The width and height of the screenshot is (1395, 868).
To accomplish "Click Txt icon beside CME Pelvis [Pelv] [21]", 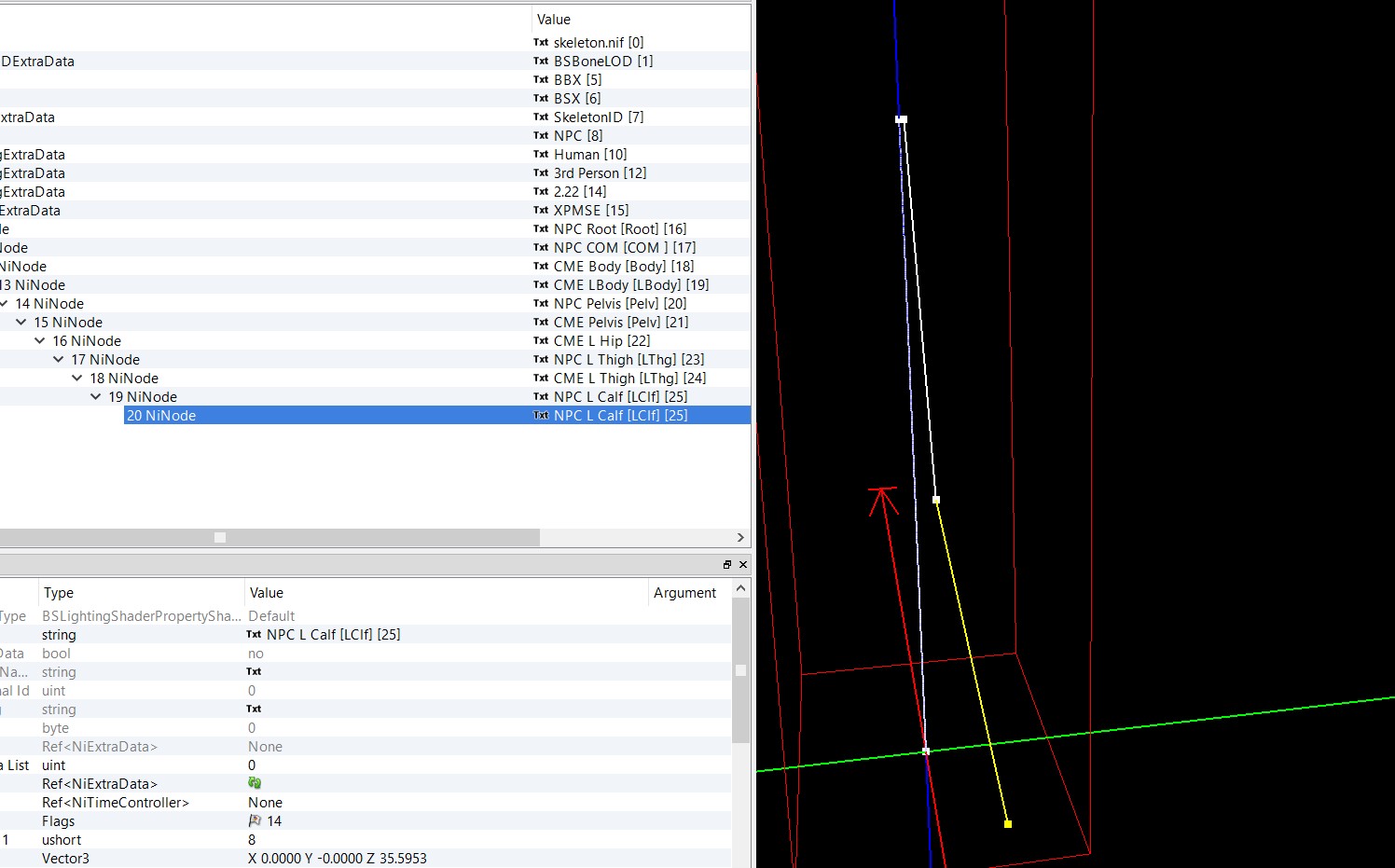I will pos(541,323).
